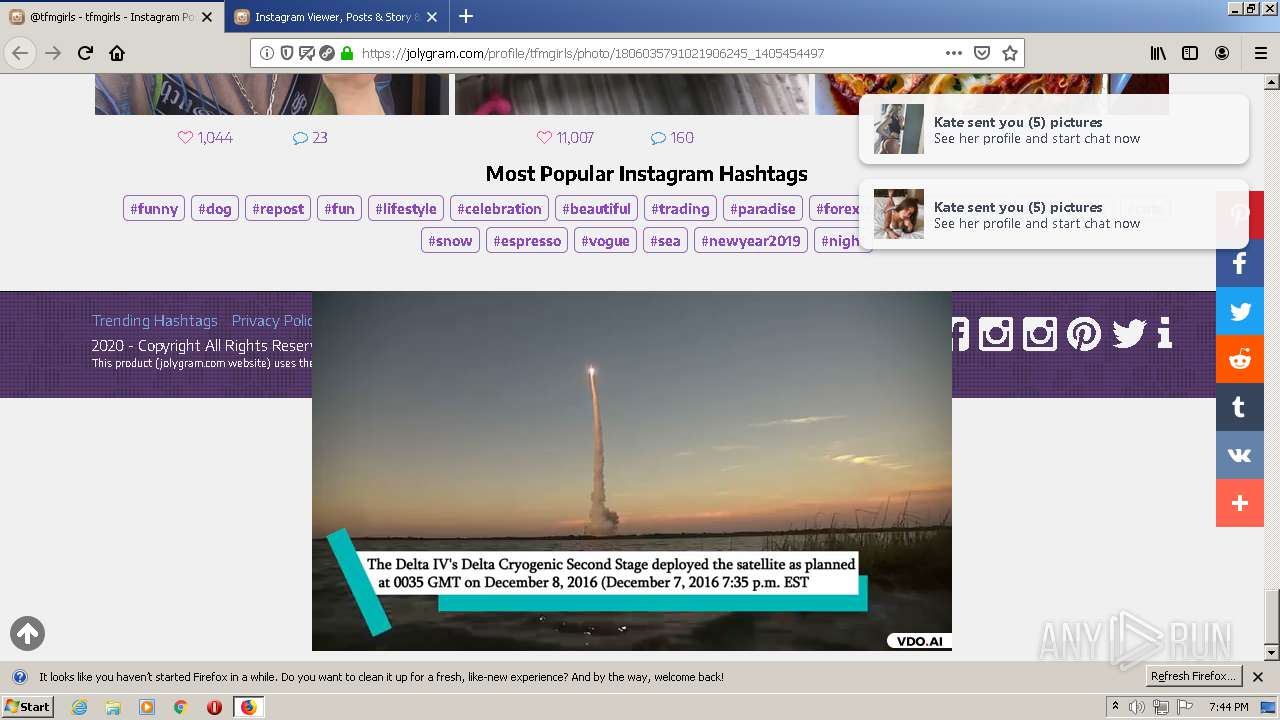Click the 1,044 likes heart icon

tap(185, 138)
